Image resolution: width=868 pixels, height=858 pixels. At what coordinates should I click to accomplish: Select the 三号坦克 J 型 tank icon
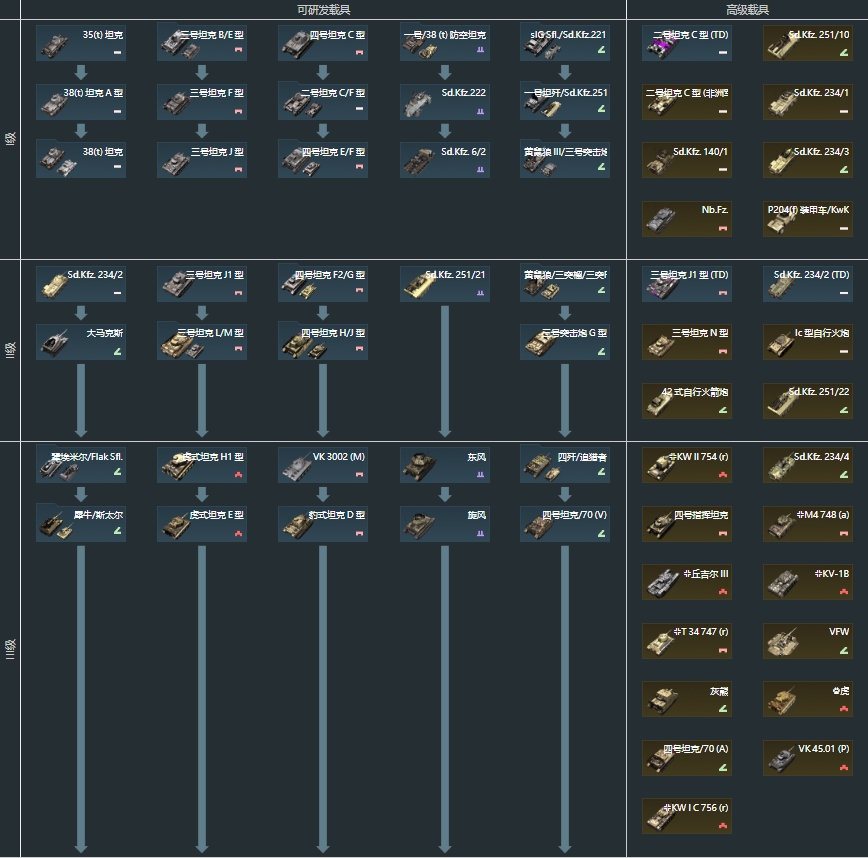tap(175, 163)
